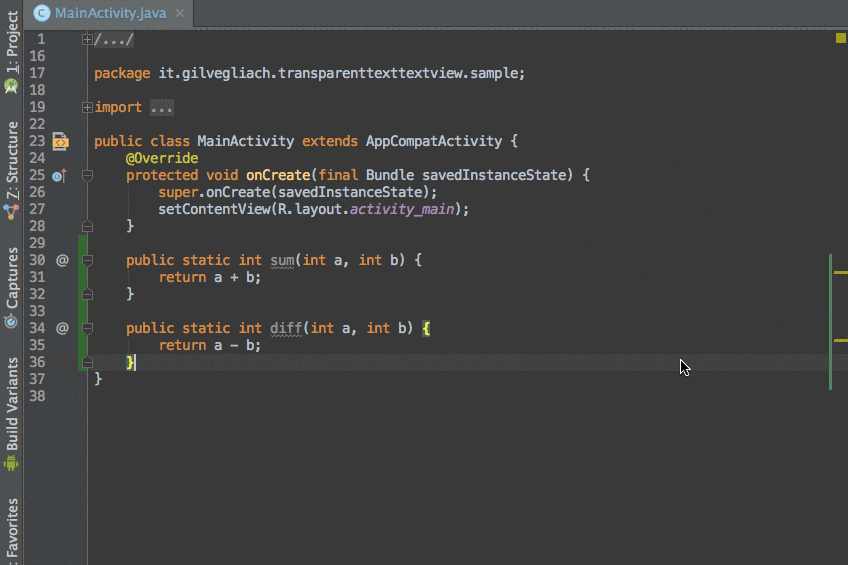Open the Favorites tool window
Screen dimensions: 848x565
[x=11, y=531]
